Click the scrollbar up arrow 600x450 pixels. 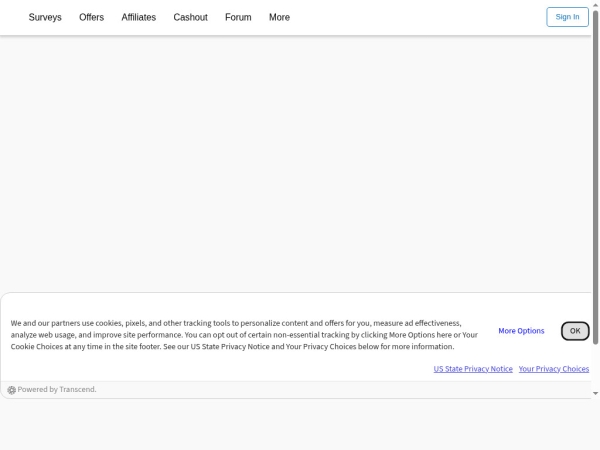click(595, 5)
